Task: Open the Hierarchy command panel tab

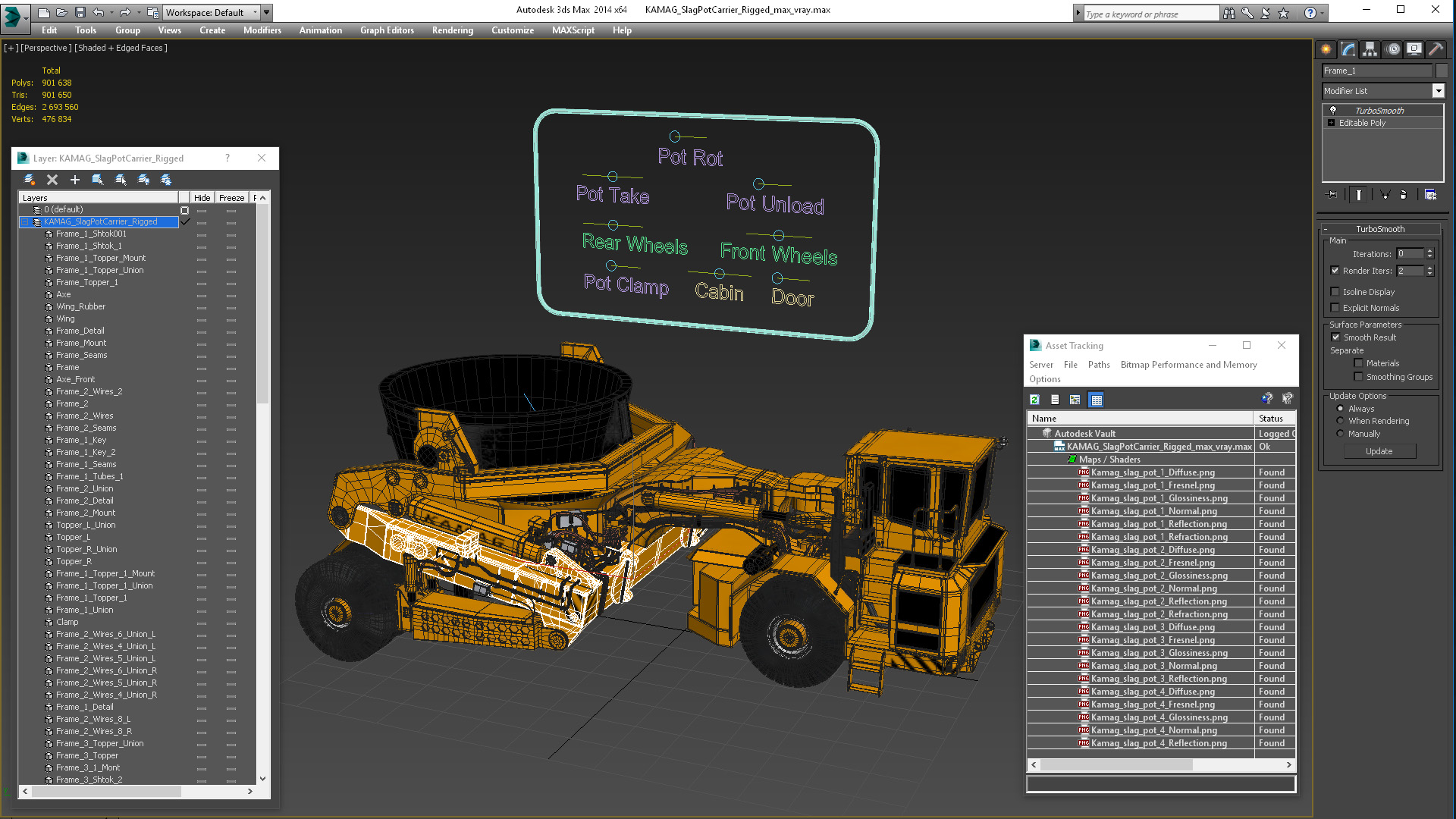Action: click(x=1370, y=49)
